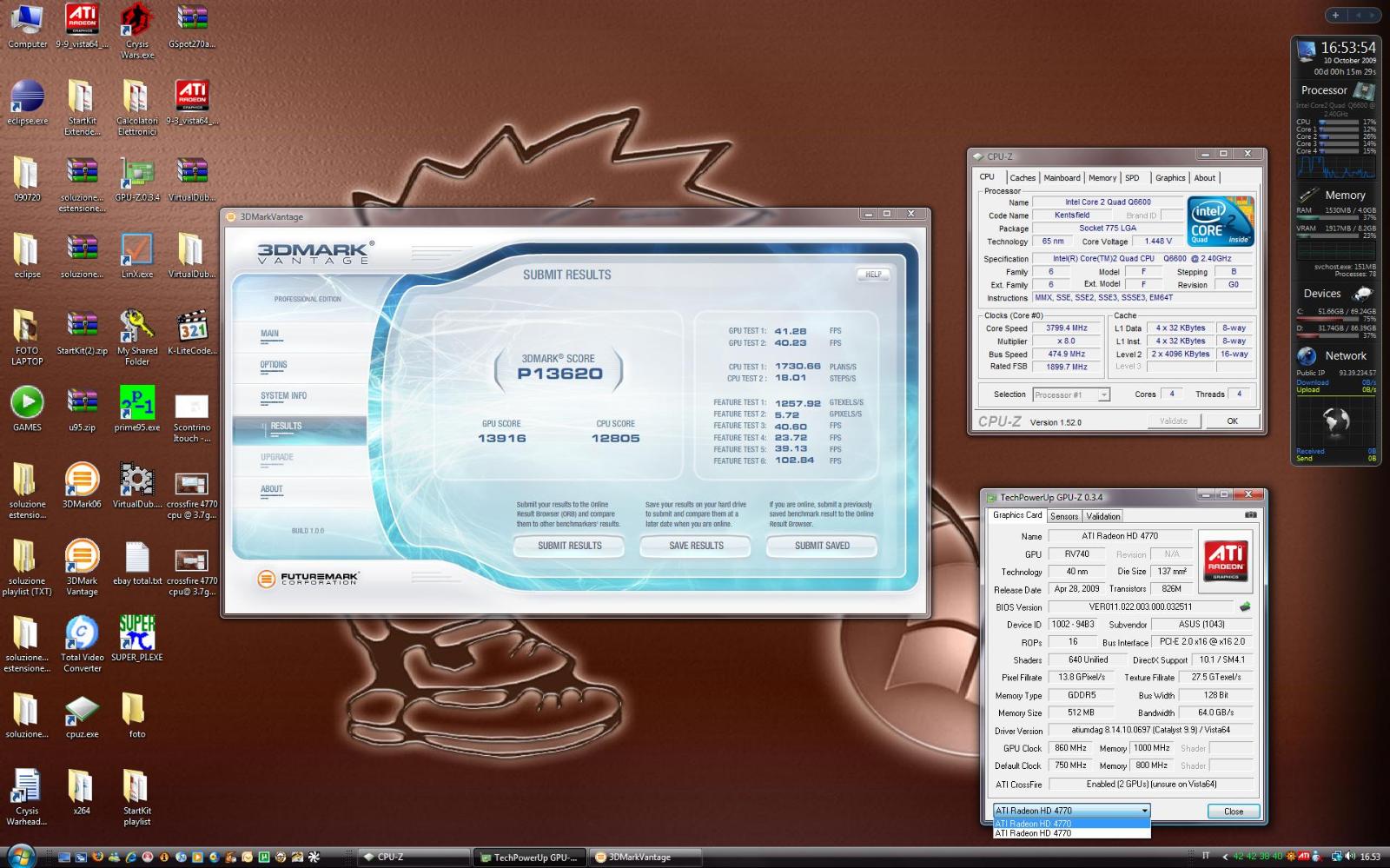Click the SUBMIT SAVED button
The image size is (1390, 868).
822,546
